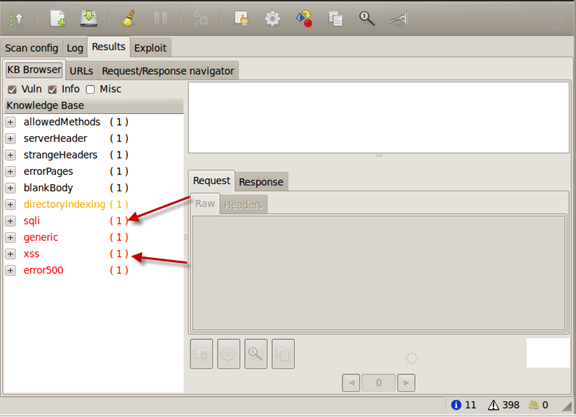Image resolution: width=576 pixels, height=417 pixels.
Task: Click the next arrow pager button
Action: [x=406, y=383]
